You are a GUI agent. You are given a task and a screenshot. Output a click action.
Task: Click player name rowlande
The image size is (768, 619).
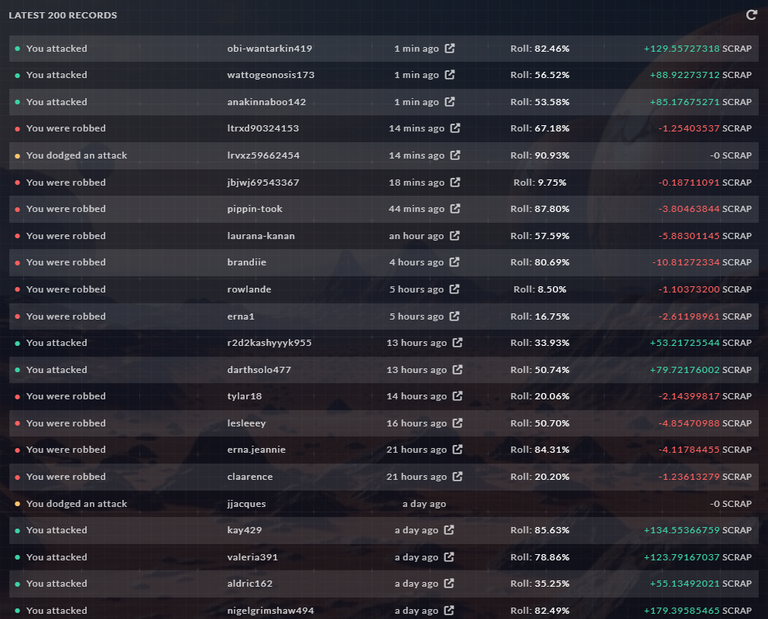pyautogui.click(x=249, y=289)
